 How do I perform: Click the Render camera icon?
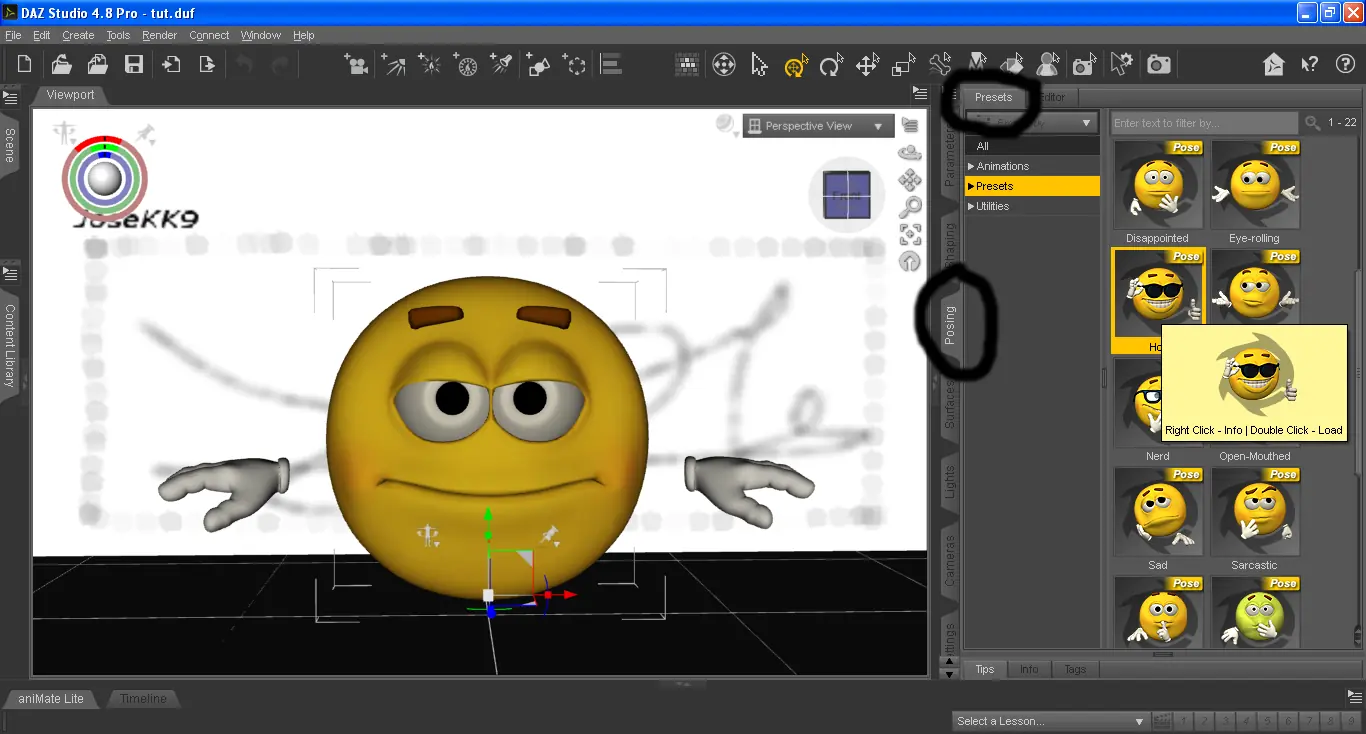[x=1158, y=65]
